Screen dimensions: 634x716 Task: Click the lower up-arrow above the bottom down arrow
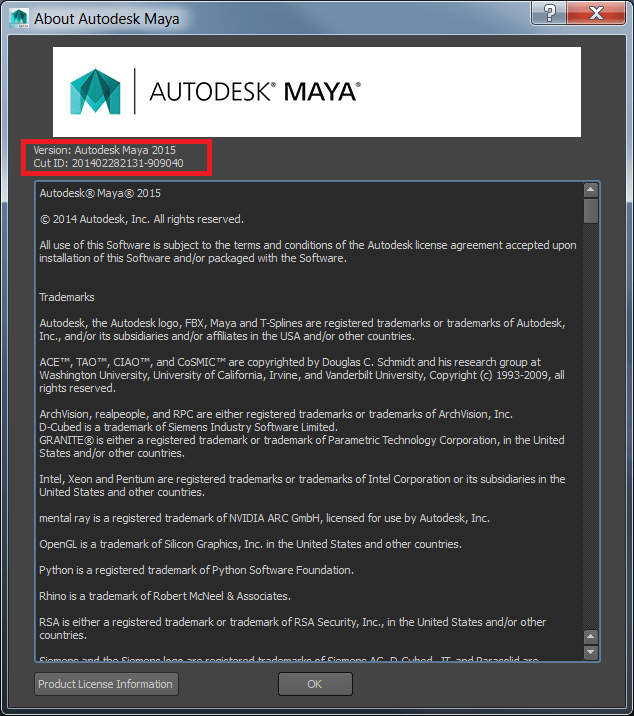591,637
